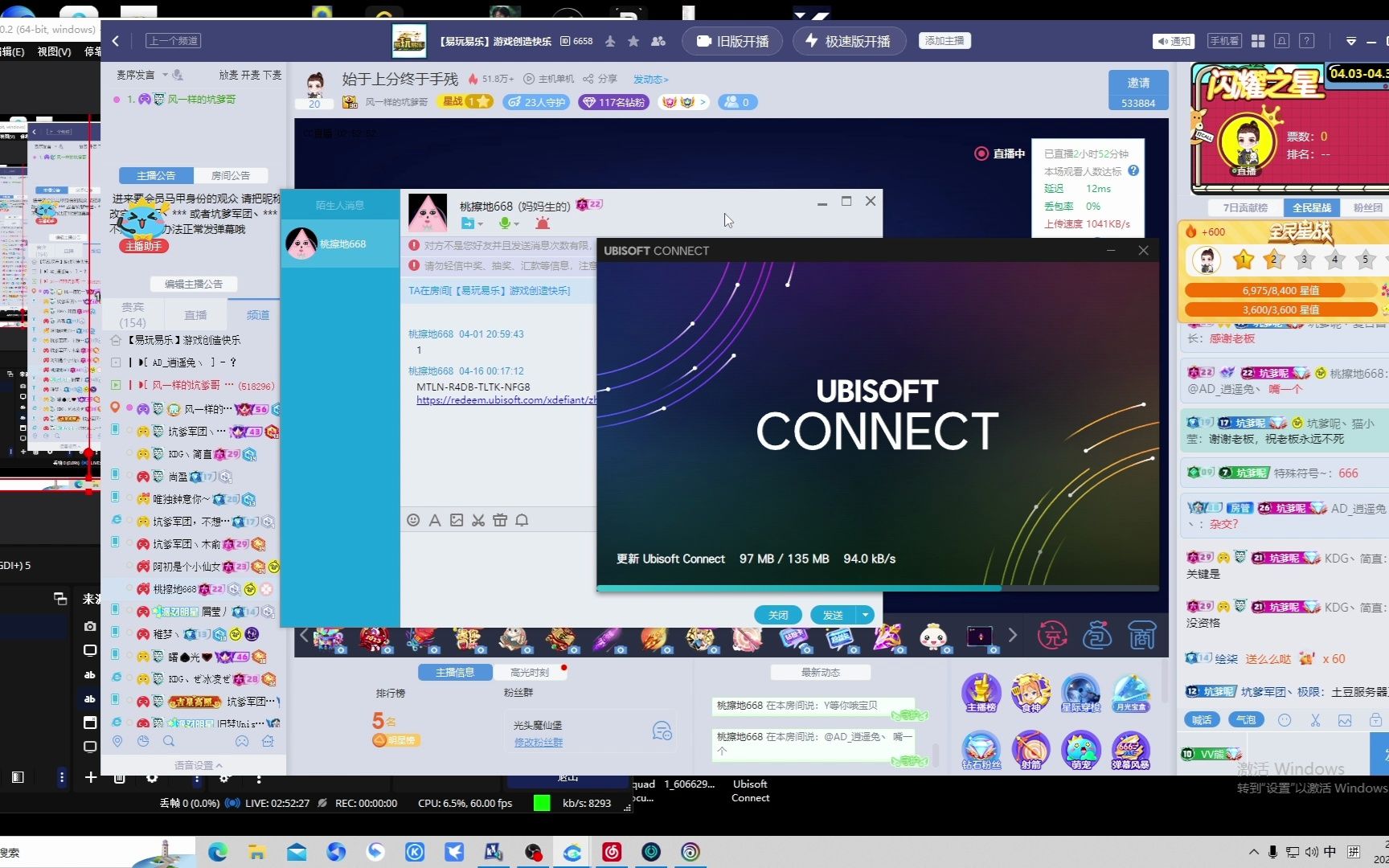1389x868 pixels.
Task: Expand the top-right triangle menu dropdown
Action: point(1351,41)
